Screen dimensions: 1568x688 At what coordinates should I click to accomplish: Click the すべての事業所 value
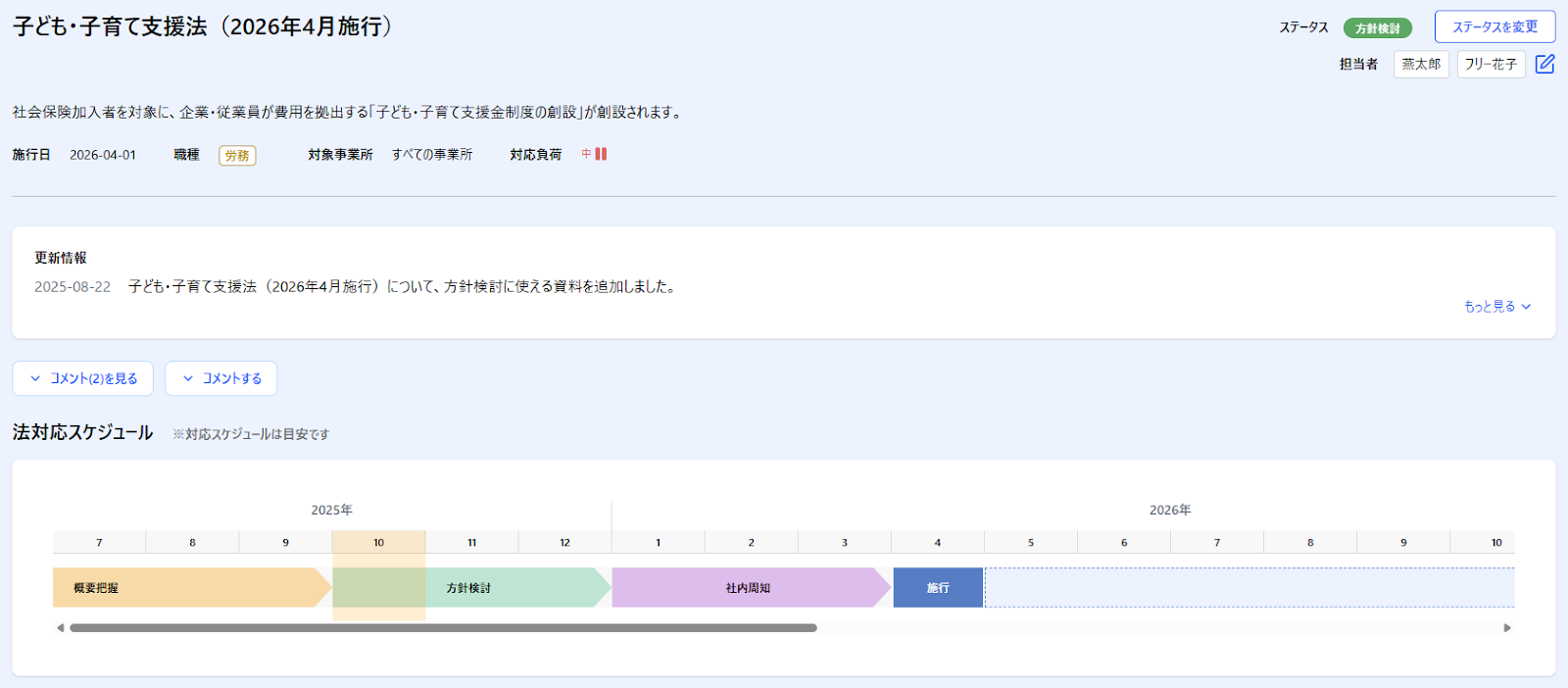432,155
